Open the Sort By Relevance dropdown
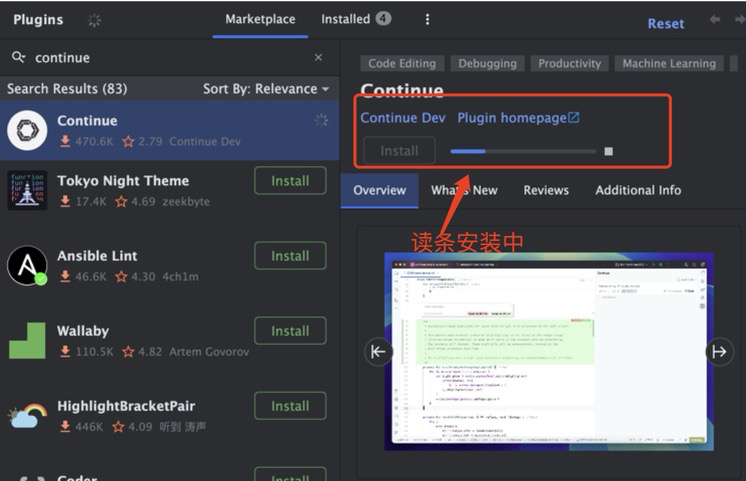The image size is (746, 481). pos(266,89)
